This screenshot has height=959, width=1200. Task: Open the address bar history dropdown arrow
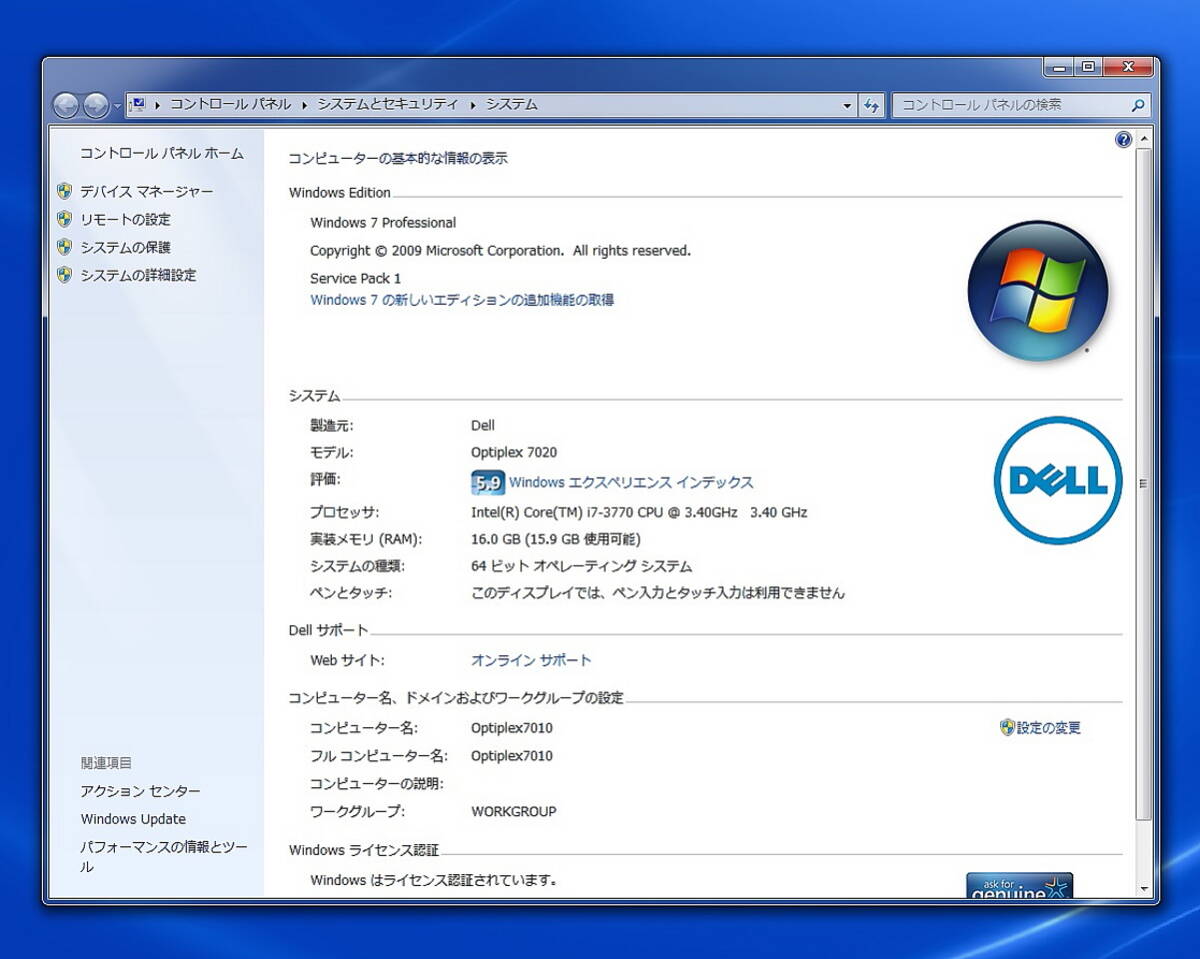847,105
